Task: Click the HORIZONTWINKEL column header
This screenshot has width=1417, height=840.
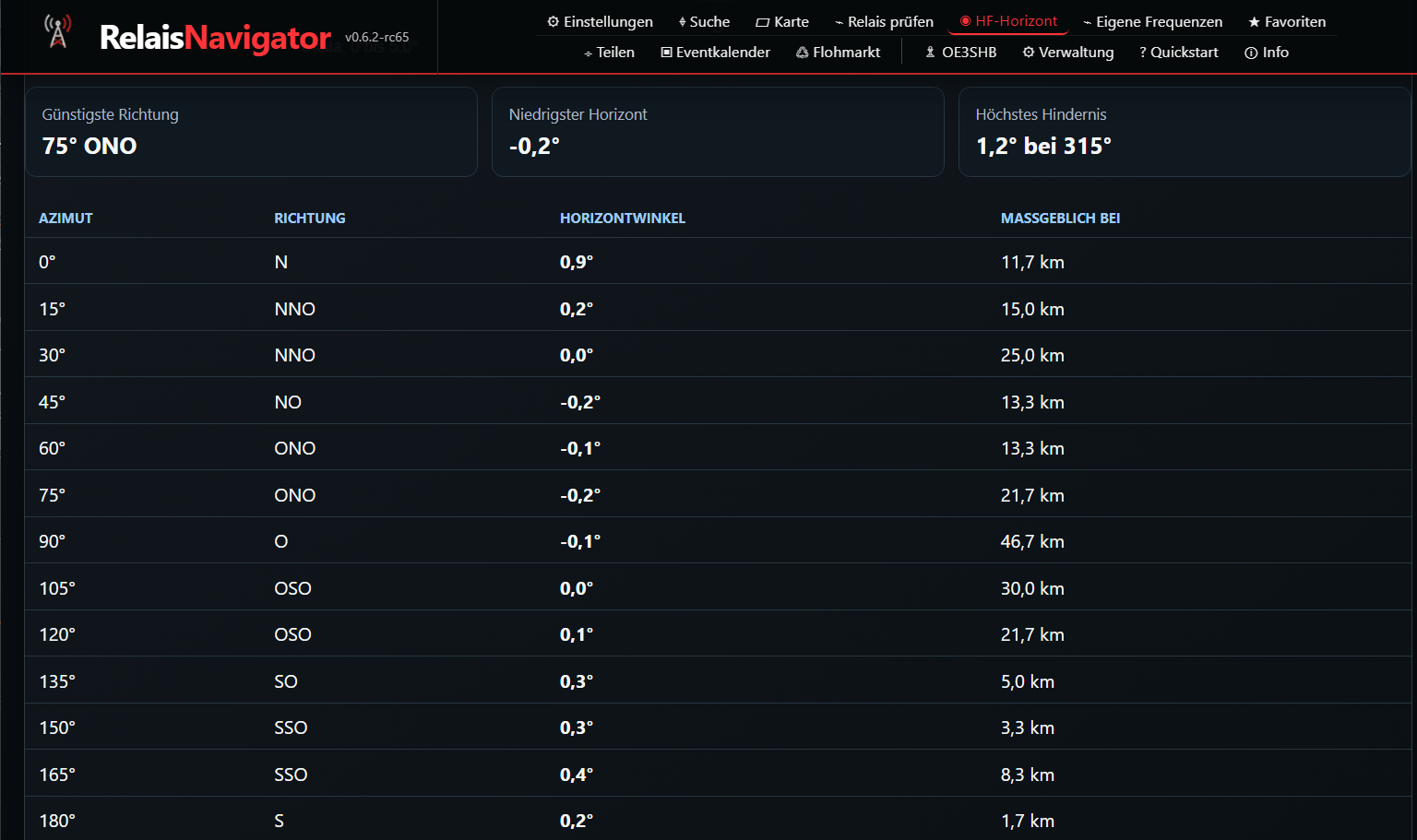Action: (x=623, y=218)
